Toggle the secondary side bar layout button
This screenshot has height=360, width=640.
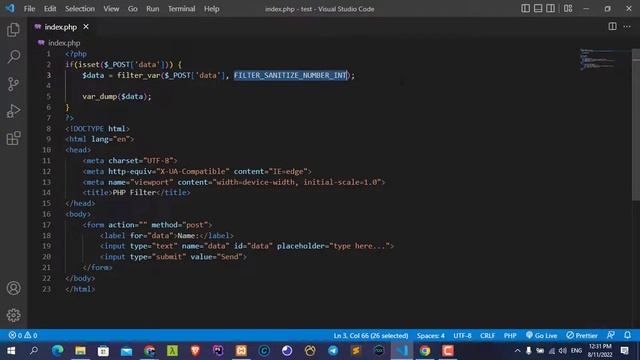550,9
